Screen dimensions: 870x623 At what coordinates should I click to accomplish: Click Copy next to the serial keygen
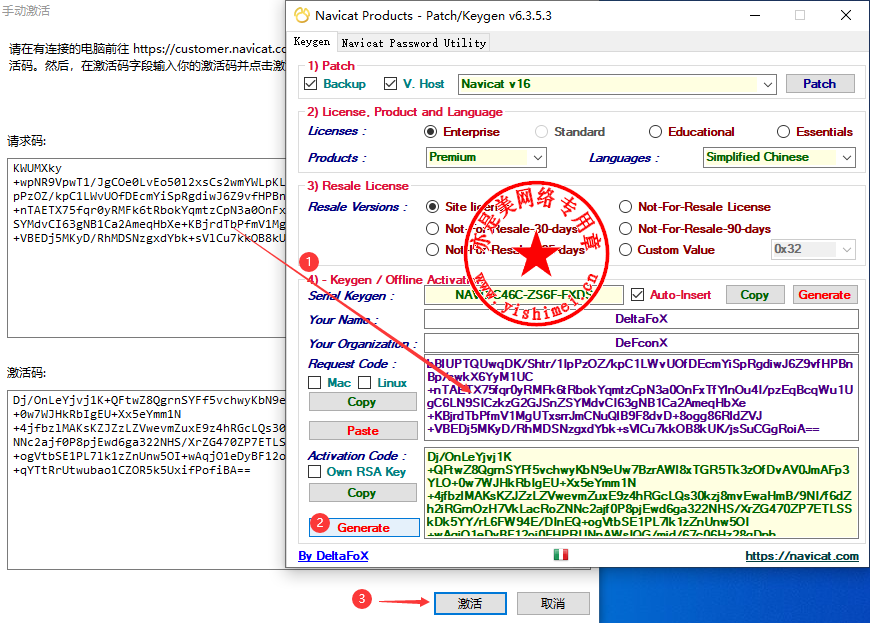[x=755, y=295]
